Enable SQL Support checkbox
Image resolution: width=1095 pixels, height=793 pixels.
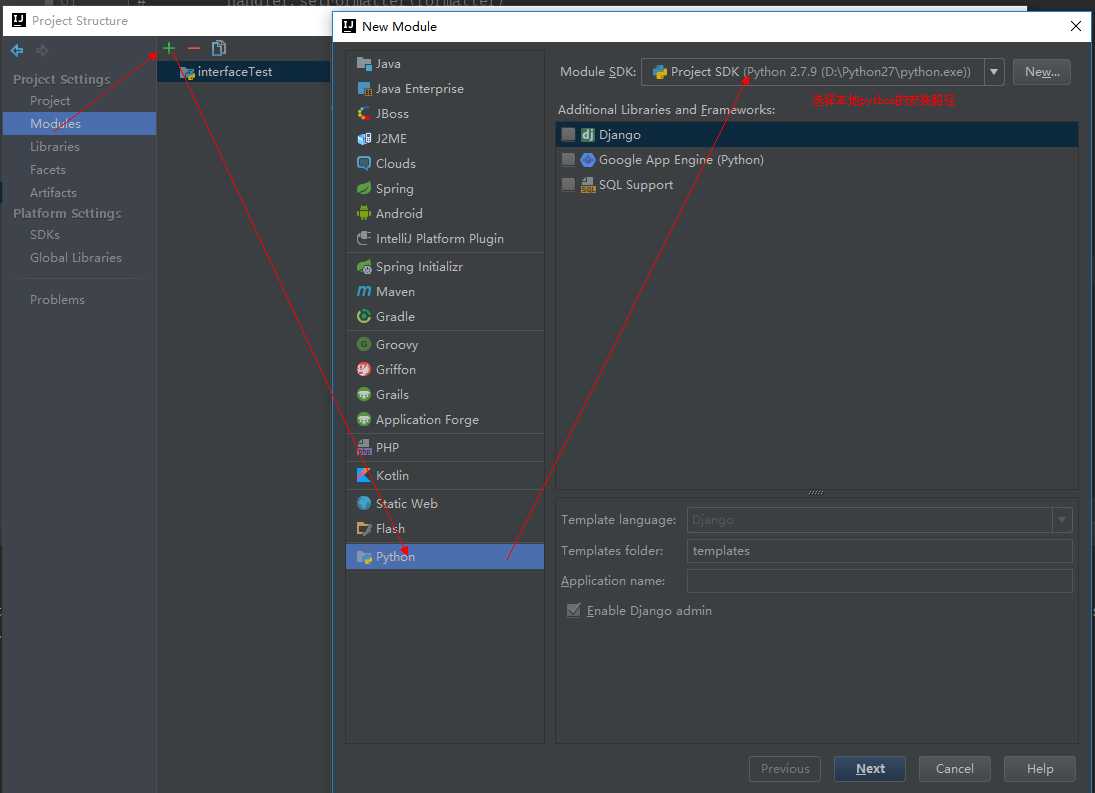pyautogui.click(x=568, y=185)
